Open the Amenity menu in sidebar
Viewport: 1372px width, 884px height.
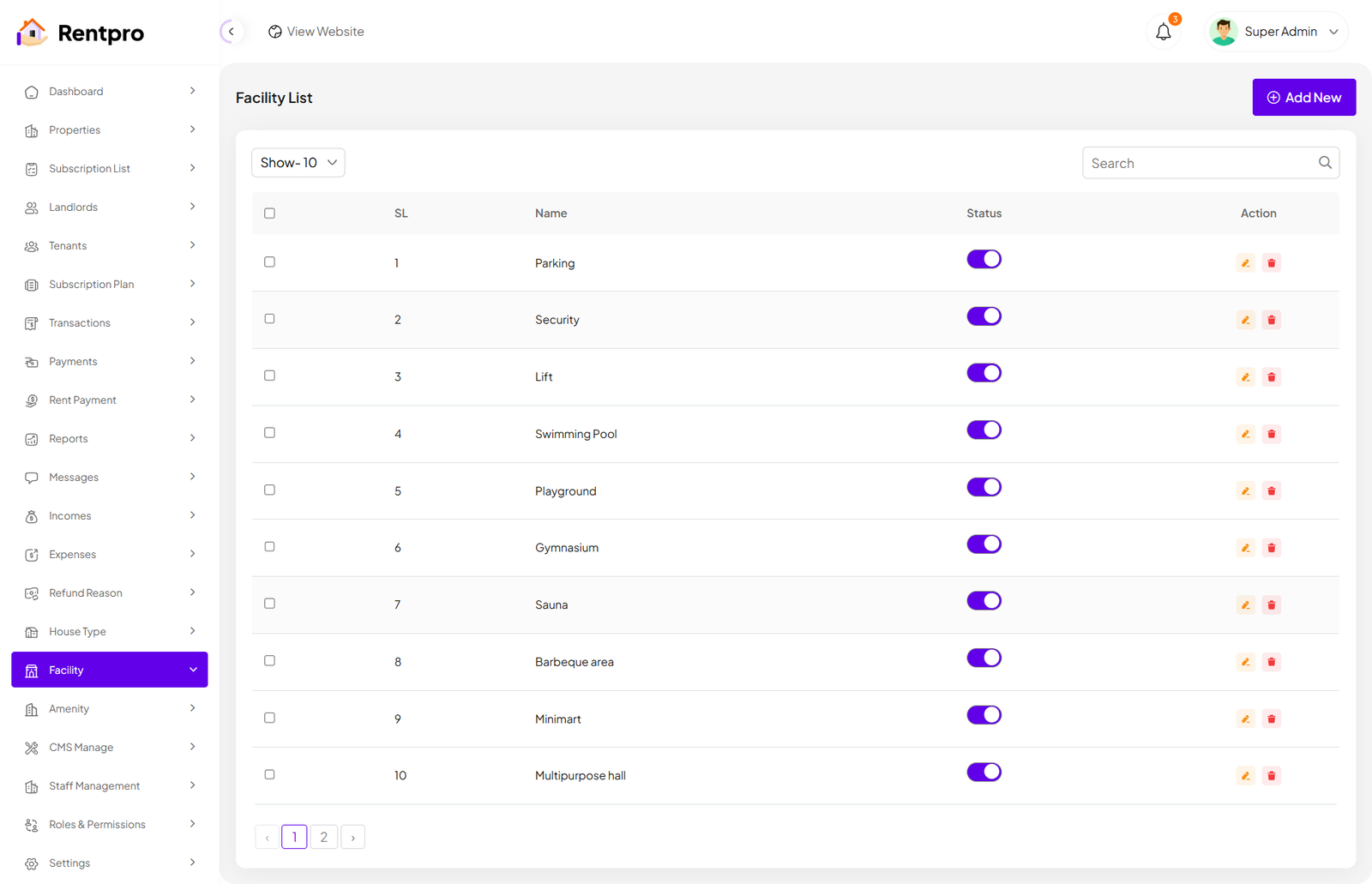(110, 709)
